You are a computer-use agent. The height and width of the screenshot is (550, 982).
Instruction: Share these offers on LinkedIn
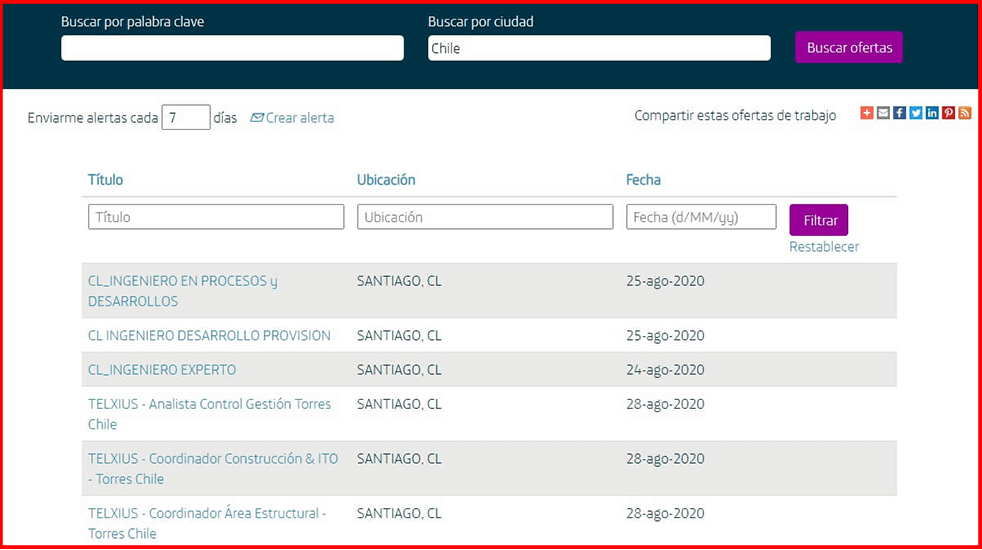[x=932, y=113]
